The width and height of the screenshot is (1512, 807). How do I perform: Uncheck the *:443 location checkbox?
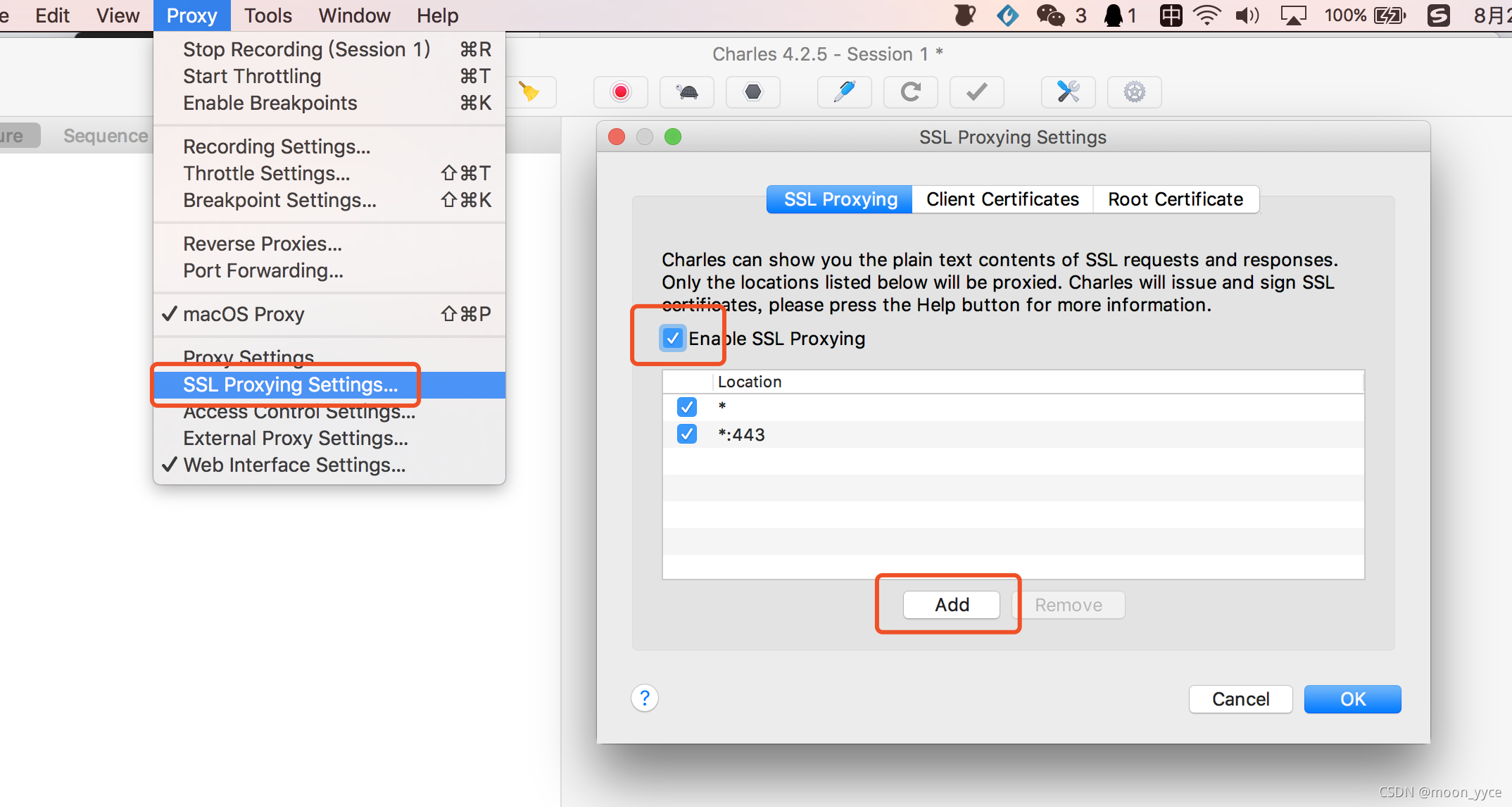pyautogui.click(x=687, y=434)
